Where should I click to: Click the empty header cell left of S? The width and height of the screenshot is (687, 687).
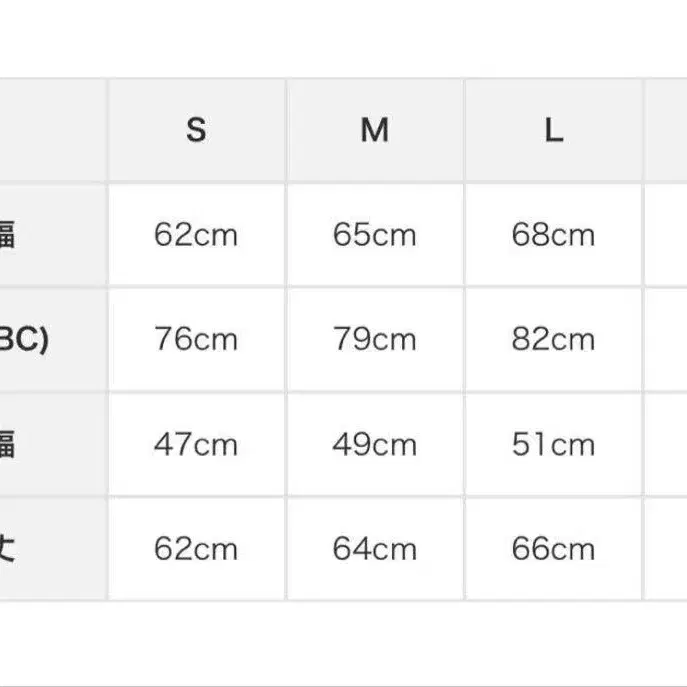[x=52, y=130]
